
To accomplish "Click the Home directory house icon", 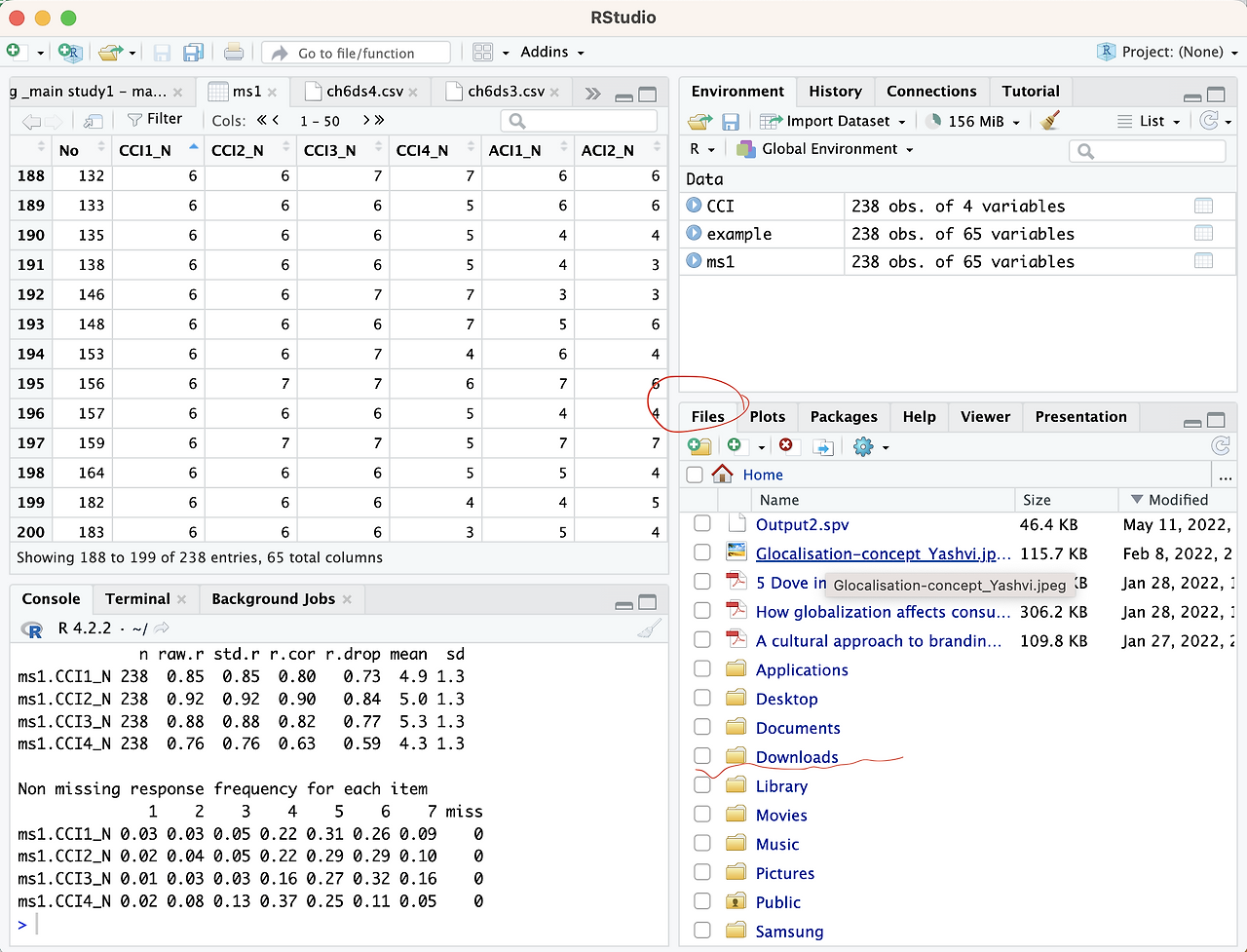I will [x=722, y=474].
